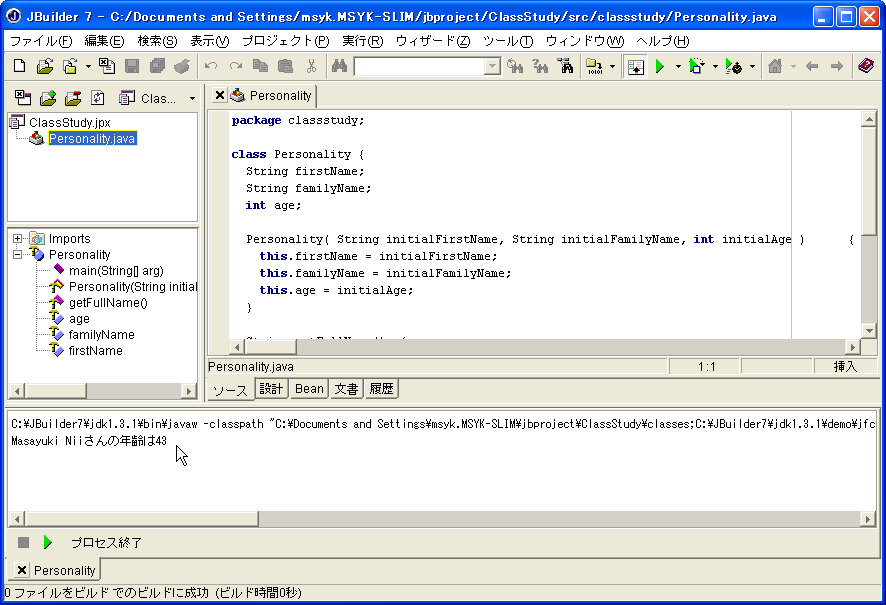Image resolution: width=886 pixels, height=605 pixels.
Task: Open the search text combo box dropdown
Action: pyautogui.click(x=492, y=67)
